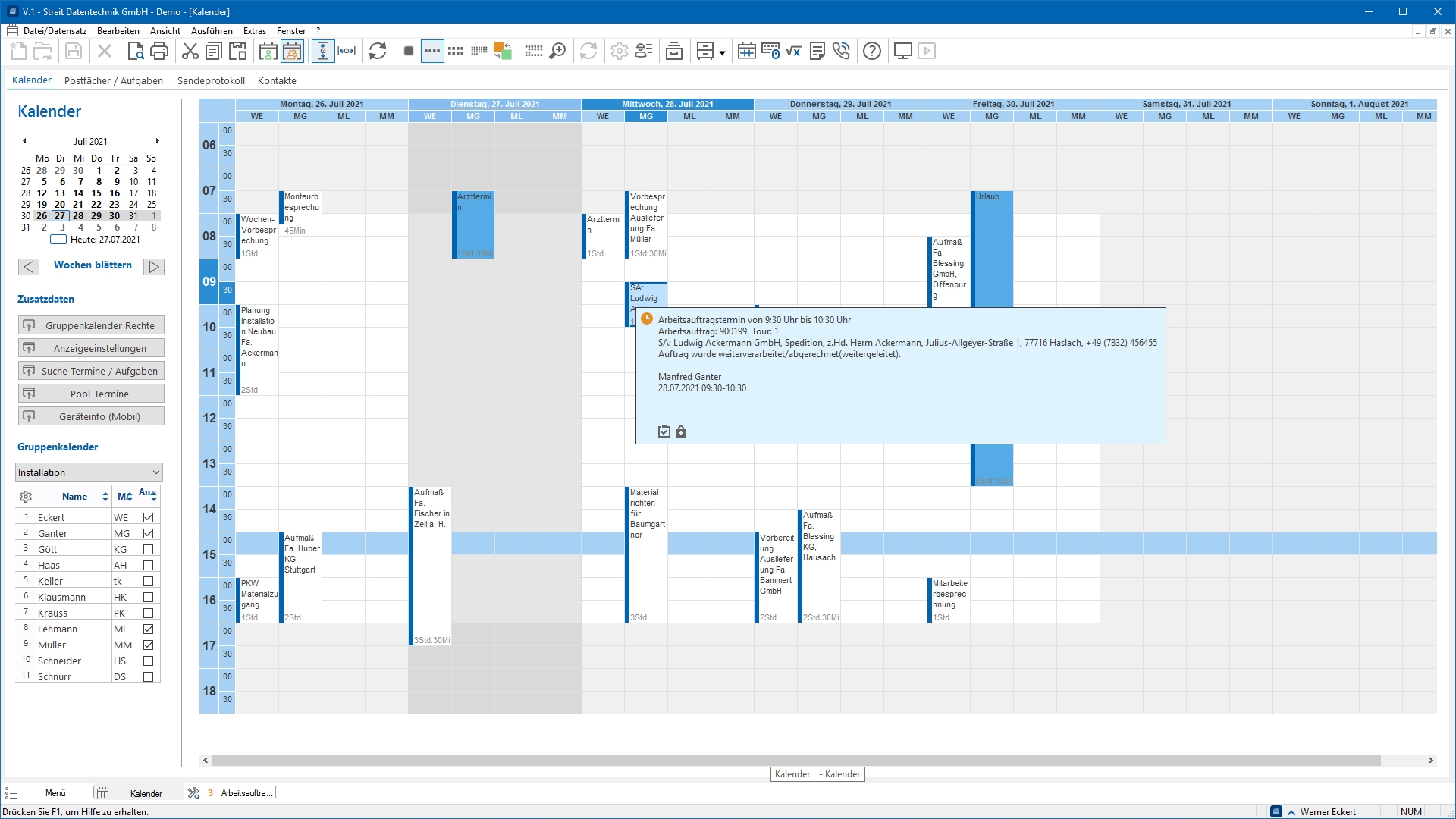Image resolution: width=1456 pixels, height=819 pixels.
Task: Click the gear icon in group list header
Action: click(x=26, y=497)
